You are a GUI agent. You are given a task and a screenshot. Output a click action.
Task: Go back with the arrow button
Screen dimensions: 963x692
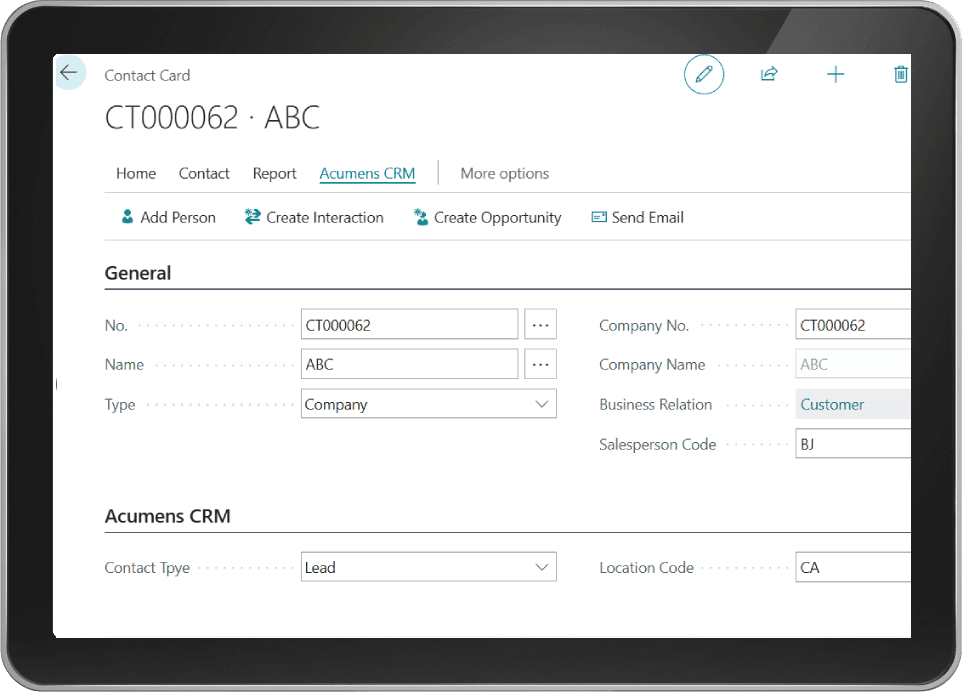pos(69,72)
